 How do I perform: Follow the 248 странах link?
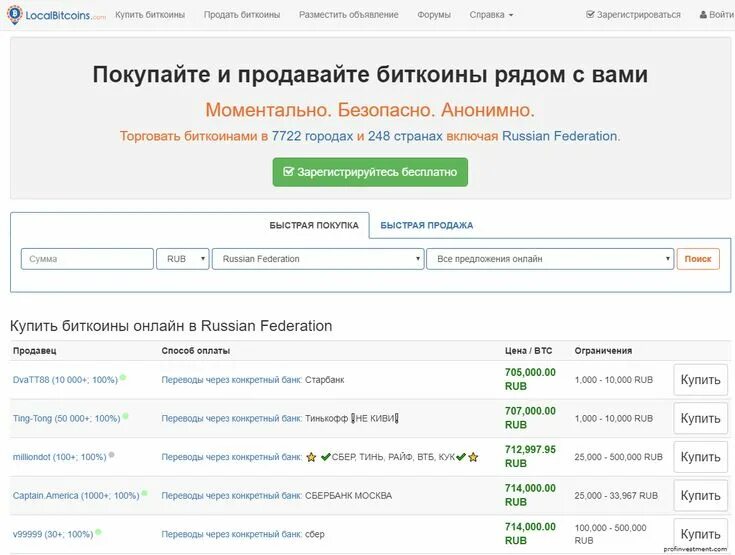point(405,136)
